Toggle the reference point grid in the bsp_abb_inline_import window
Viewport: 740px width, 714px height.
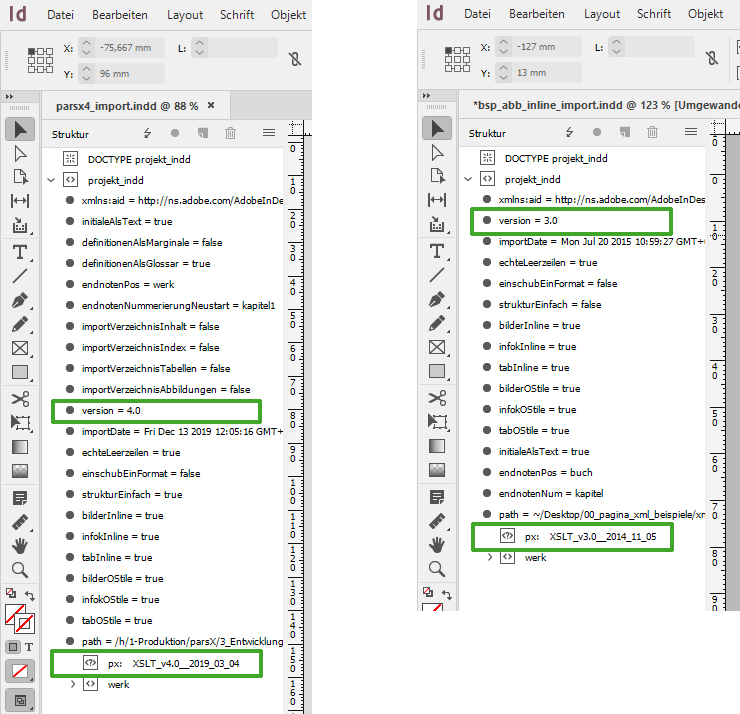[457, 59]
